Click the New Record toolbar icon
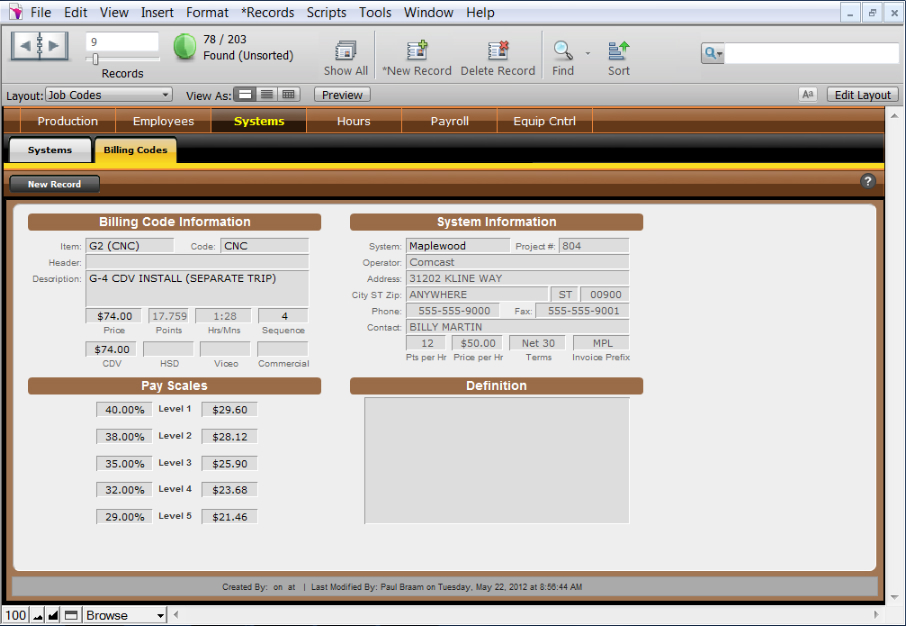The height and width of the screenshot is (626, 907). [417, 51]
